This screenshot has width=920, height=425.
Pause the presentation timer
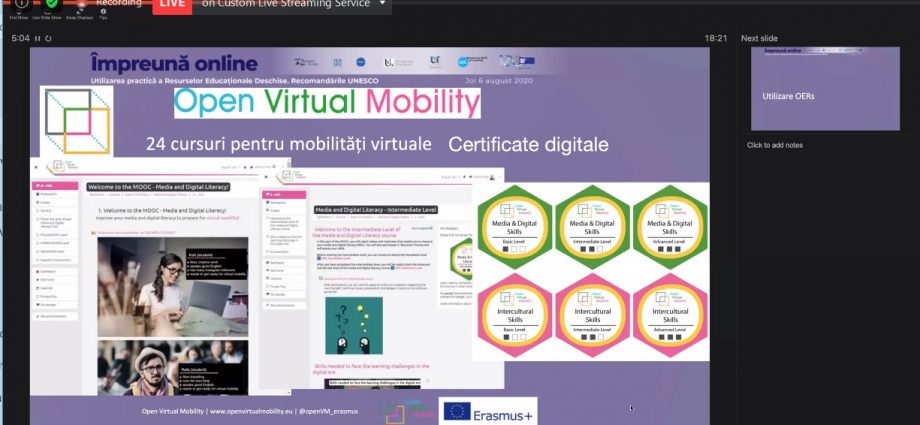[x=38, y=39]
